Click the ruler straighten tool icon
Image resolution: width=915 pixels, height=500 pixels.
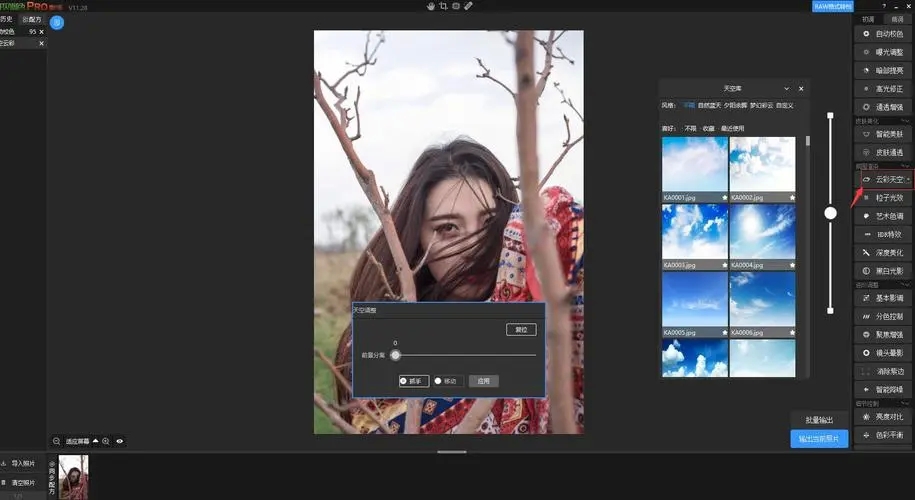point(468,6)
